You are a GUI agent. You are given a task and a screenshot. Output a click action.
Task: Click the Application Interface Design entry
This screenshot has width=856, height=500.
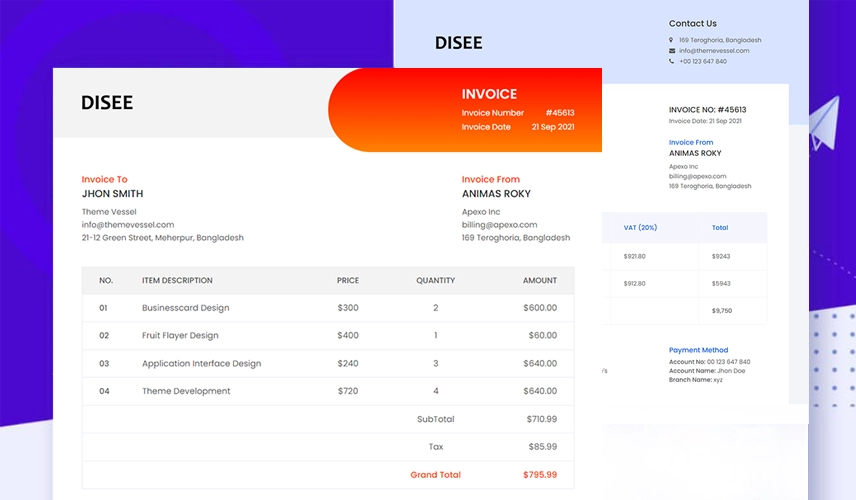pyautogui.click(x=201, y=364)
